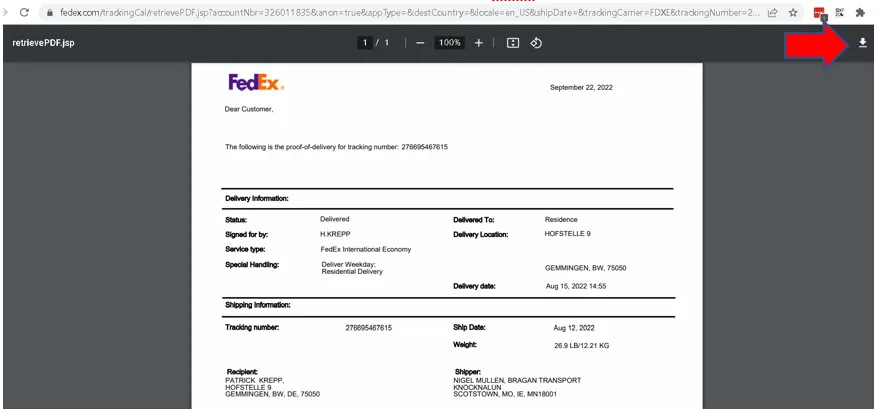Screen dimensions: 878x412
Task: Click 'GEMMINGEN, BW, 75050' in the Delivery Information section
Action: tap(586, 268)
